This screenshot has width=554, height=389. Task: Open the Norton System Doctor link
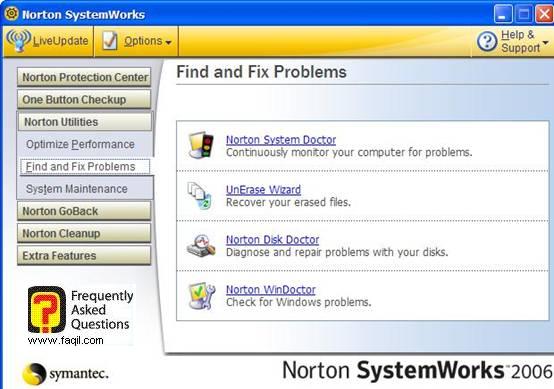pyautogui.click(x=281, y=140)
